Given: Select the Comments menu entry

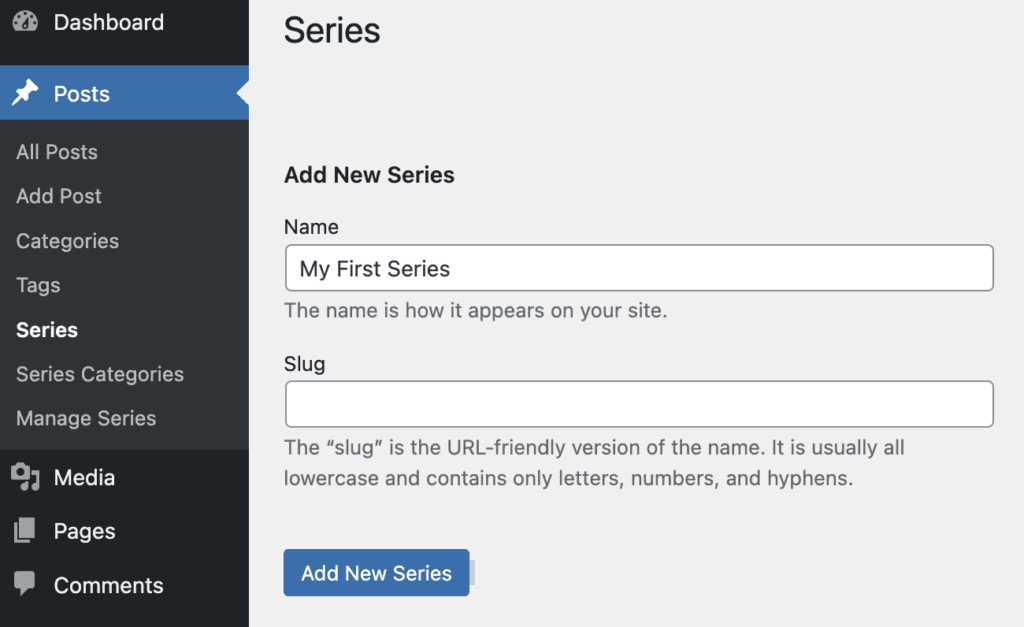Looking at the screenshot, I should click(x=108, y=585).
